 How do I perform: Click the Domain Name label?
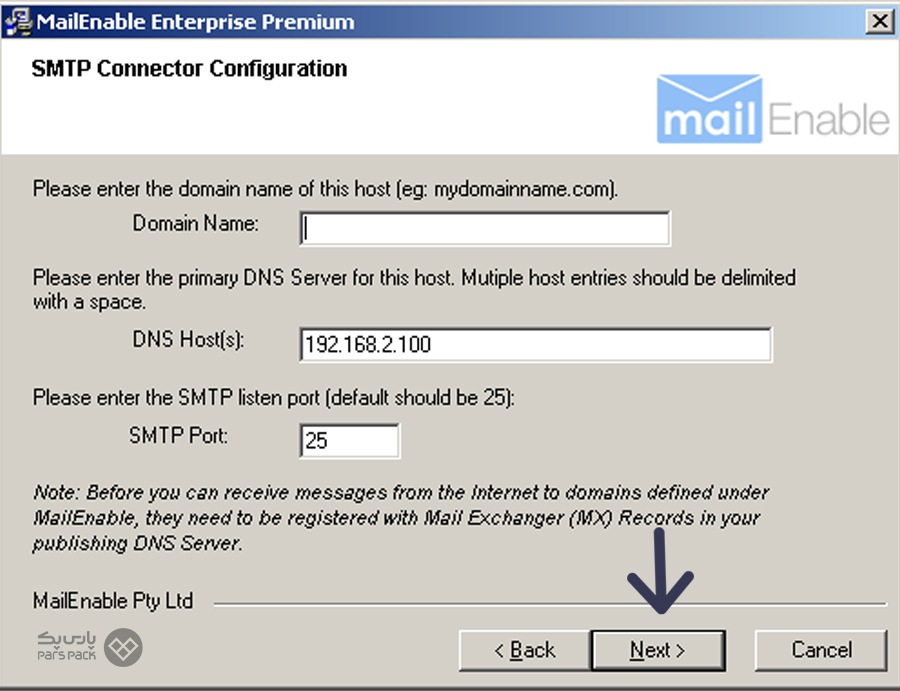[x=196, y=223]
